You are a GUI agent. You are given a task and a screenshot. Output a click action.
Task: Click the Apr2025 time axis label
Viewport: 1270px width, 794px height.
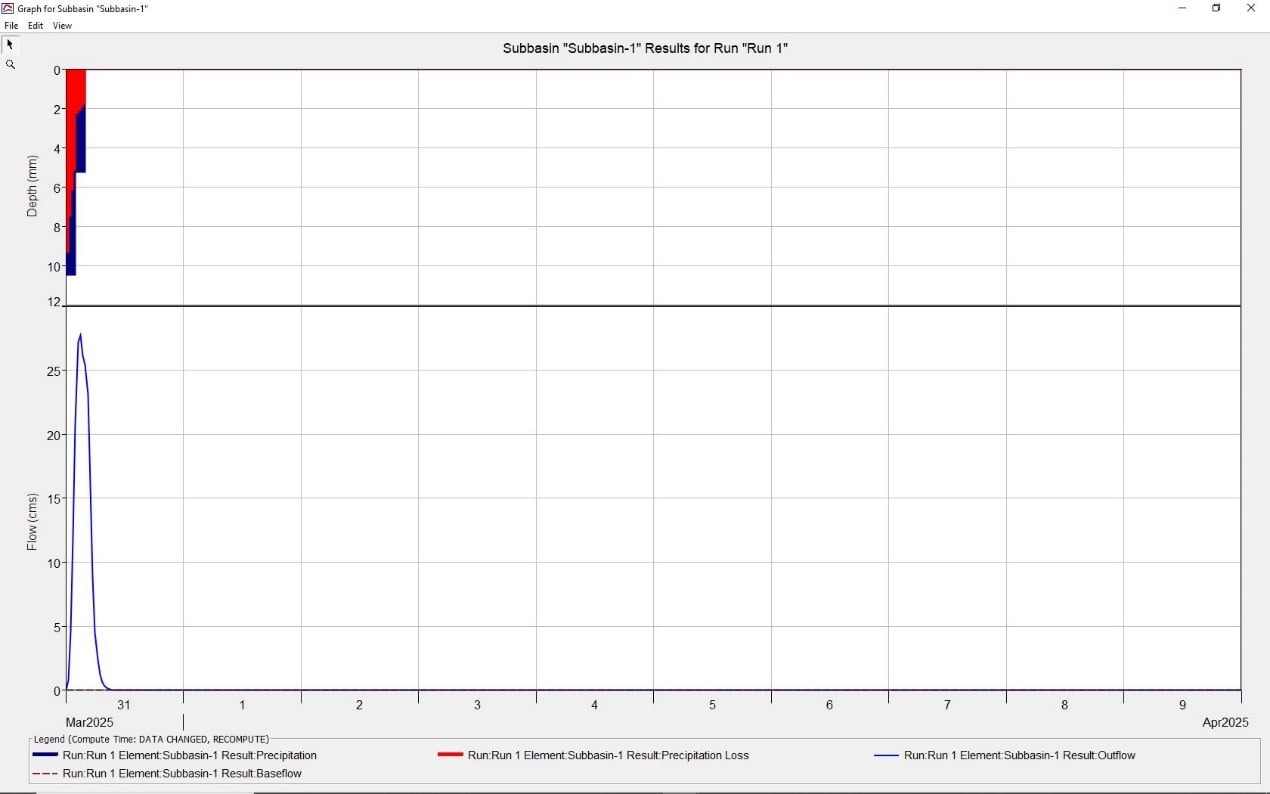click(1225, 722)
